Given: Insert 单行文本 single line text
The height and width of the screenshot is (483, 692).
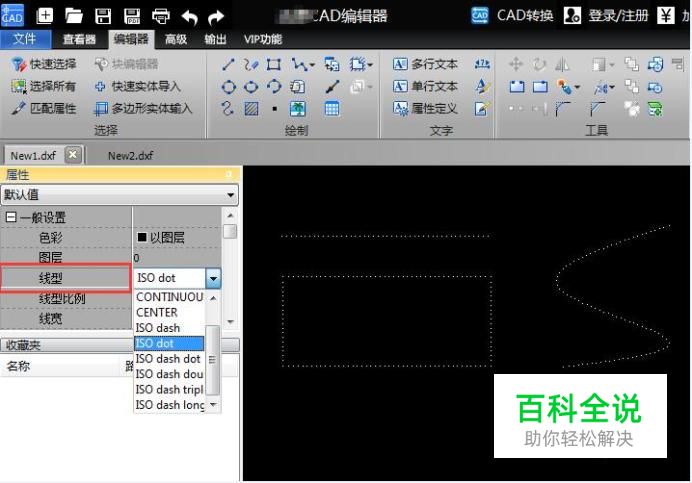Looking at the screenshot, I should click(425, 87).
